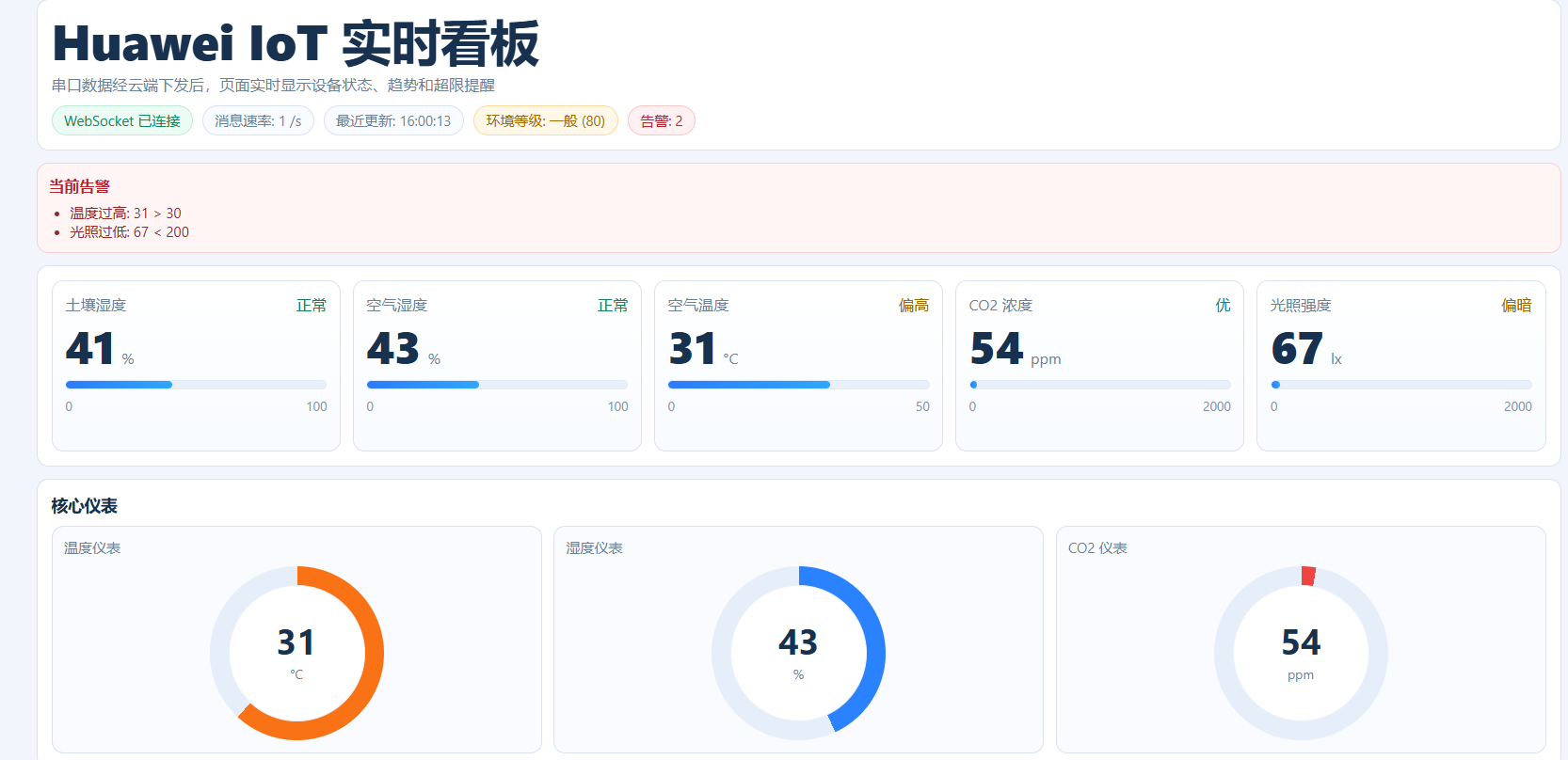Viewport: 1568px width, 760px height.
Task: Click the "正常" status on 土壤湿度 card
Action: pos(312,306)
